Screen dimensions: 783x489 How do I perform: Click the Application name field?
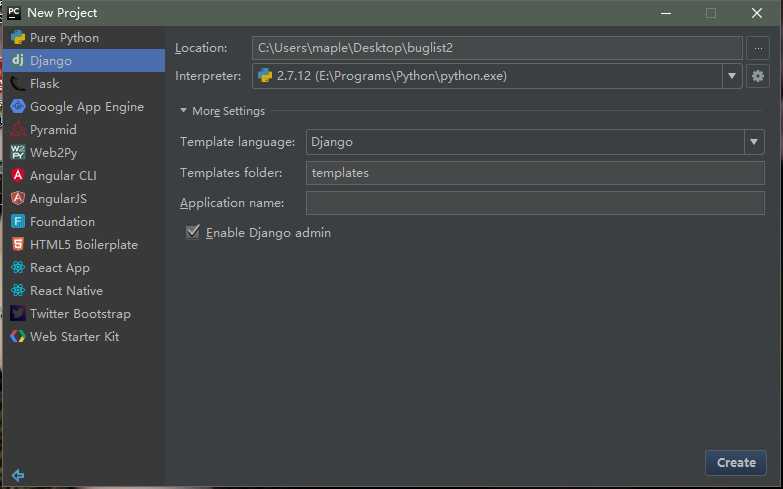(535, 203)
